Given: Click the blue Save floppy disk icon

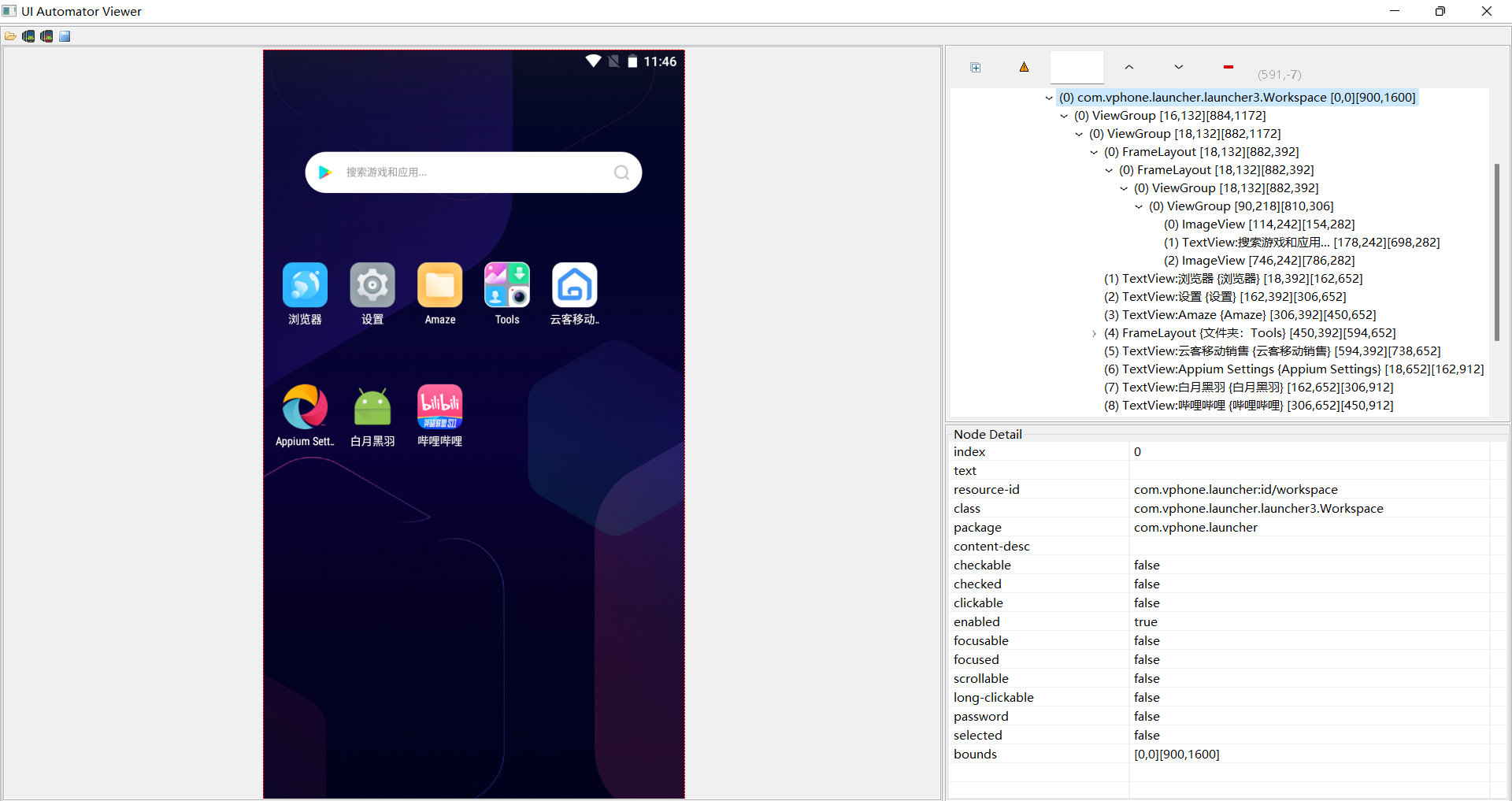Looking at the screenshot, I should click(x=65, y=36).
